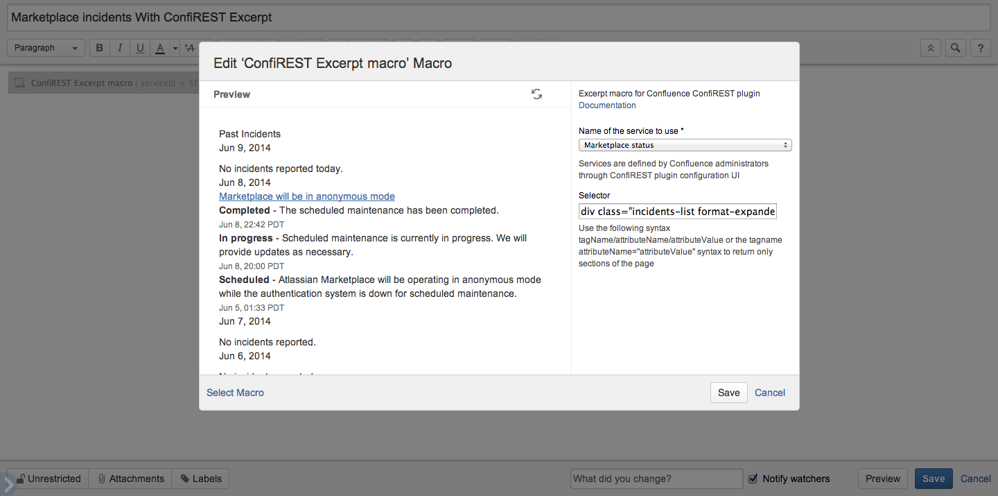This screenshot has height=496, width=998.
Task: Open the Labels tab
Action: (200, 479)
